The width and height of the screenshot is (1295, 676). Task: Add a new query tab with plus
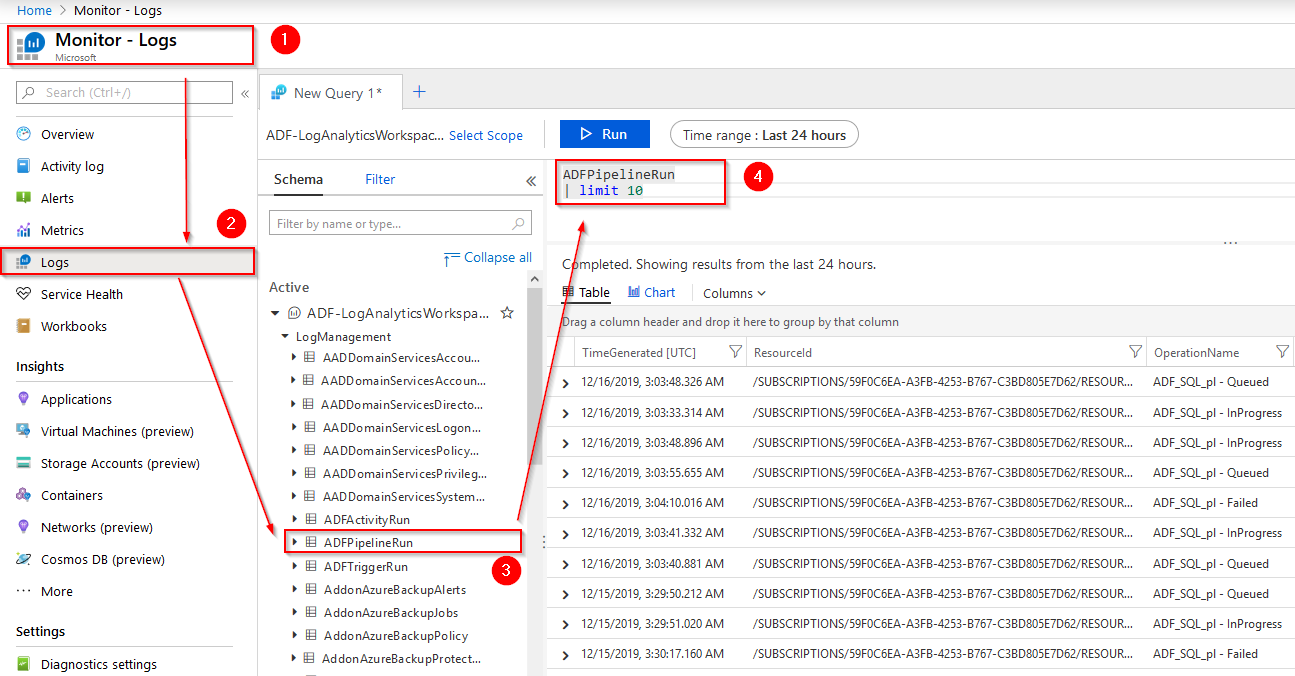(x=419, y=92)
